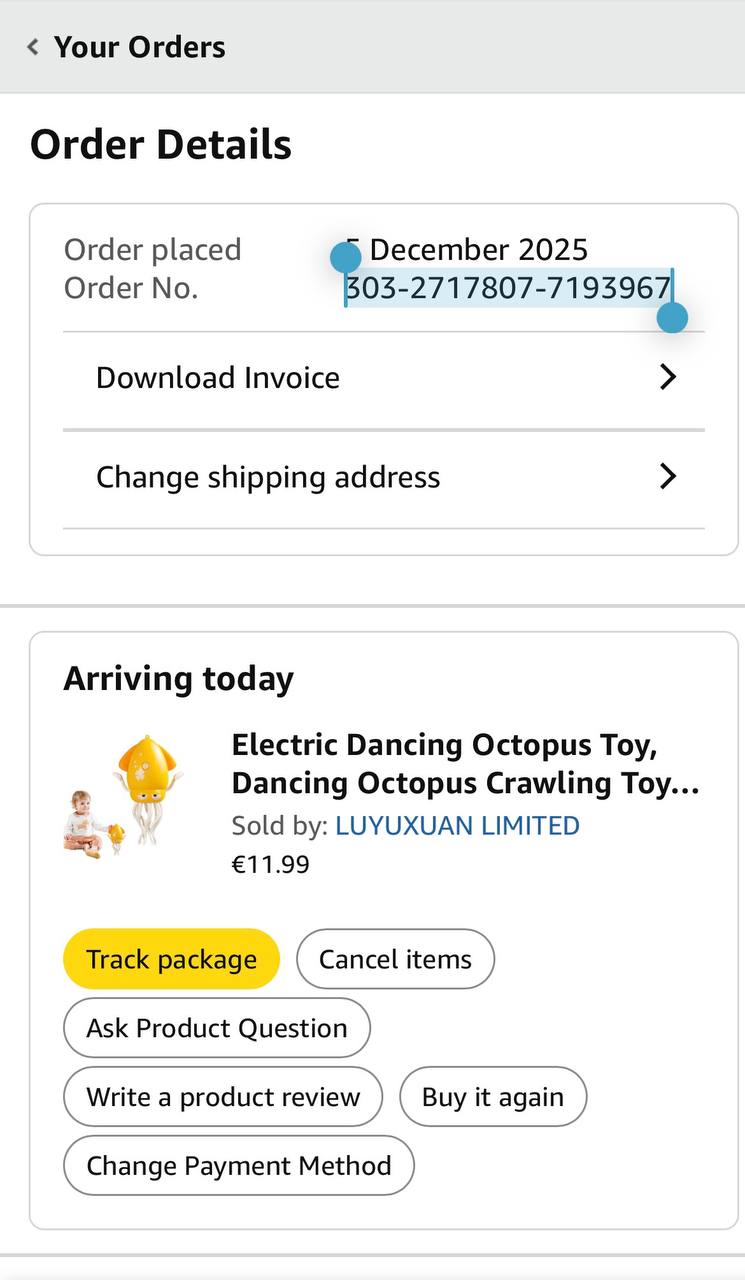This screenshot has width=745, height=1280.
Task: Tap the left text selection handle
Action: 345,258
